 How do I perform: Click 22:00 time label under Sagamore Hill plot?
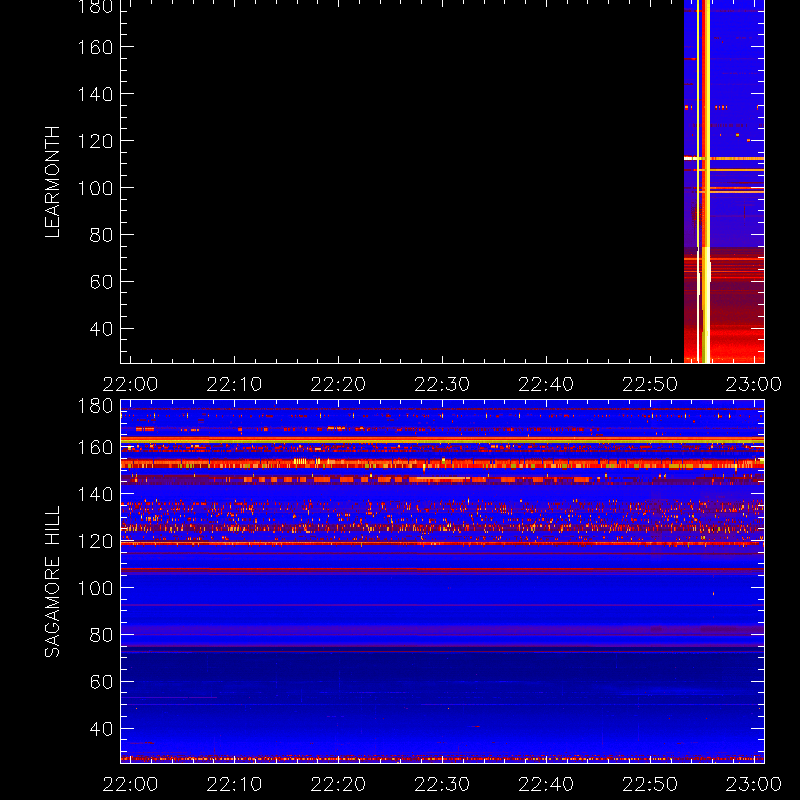(x=131, y=784)
